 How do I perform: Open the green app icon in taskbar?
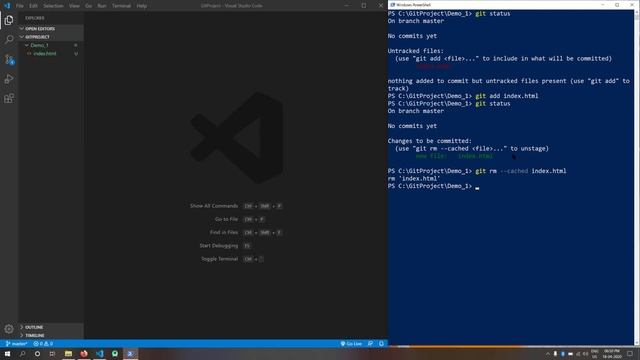(x=115, y=353)
